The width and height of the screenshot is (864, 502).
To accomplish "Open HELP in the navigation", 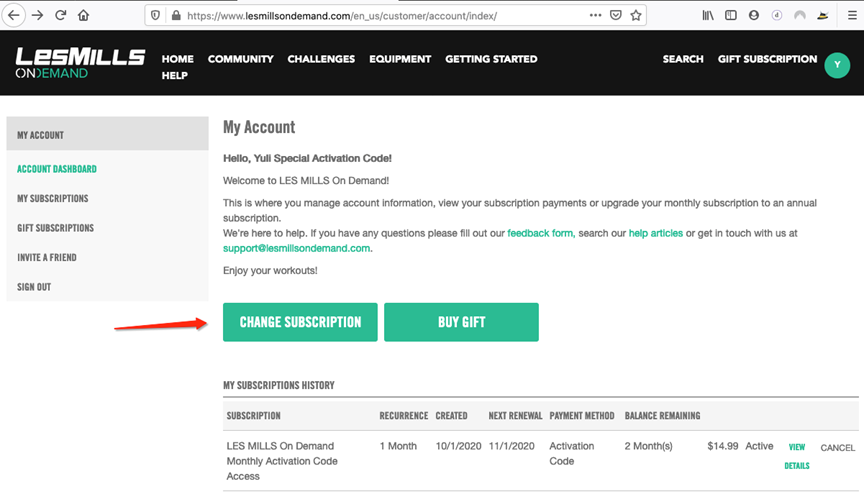I will (175, 75).
